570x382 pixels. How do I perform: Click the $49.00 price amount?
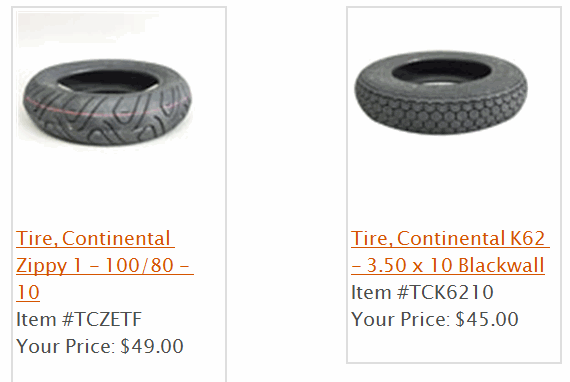click(152, 346)
